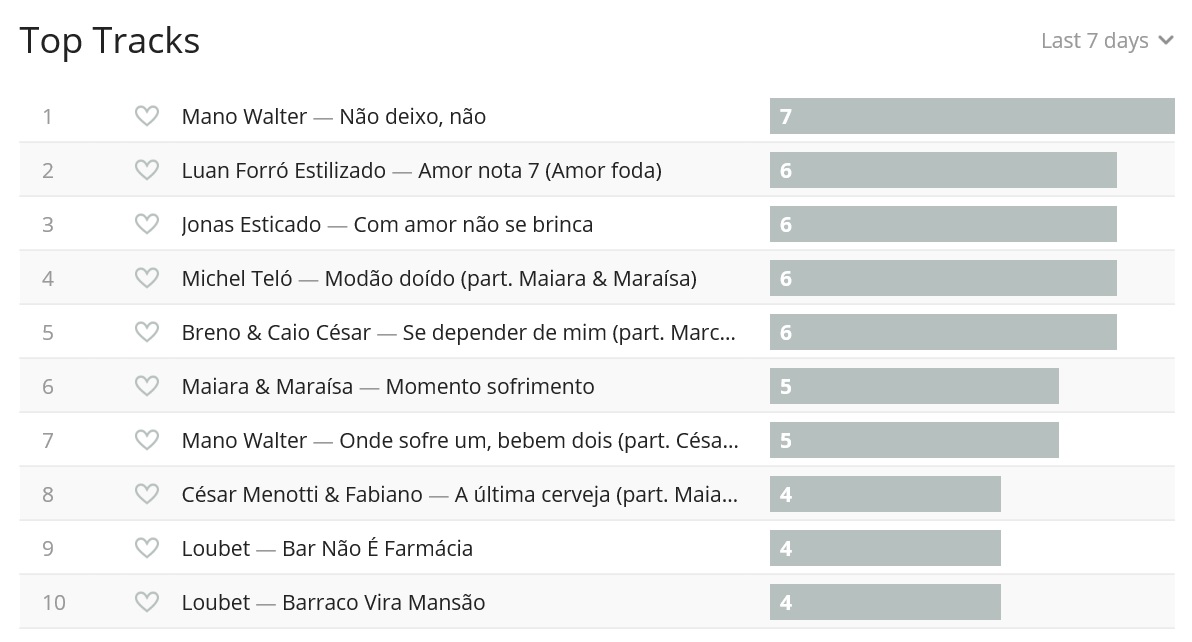Image resolution: width=1192 pixels, height=642 pixels.
Task: Love the track Não deixo, não
Action: click(147, 117)
